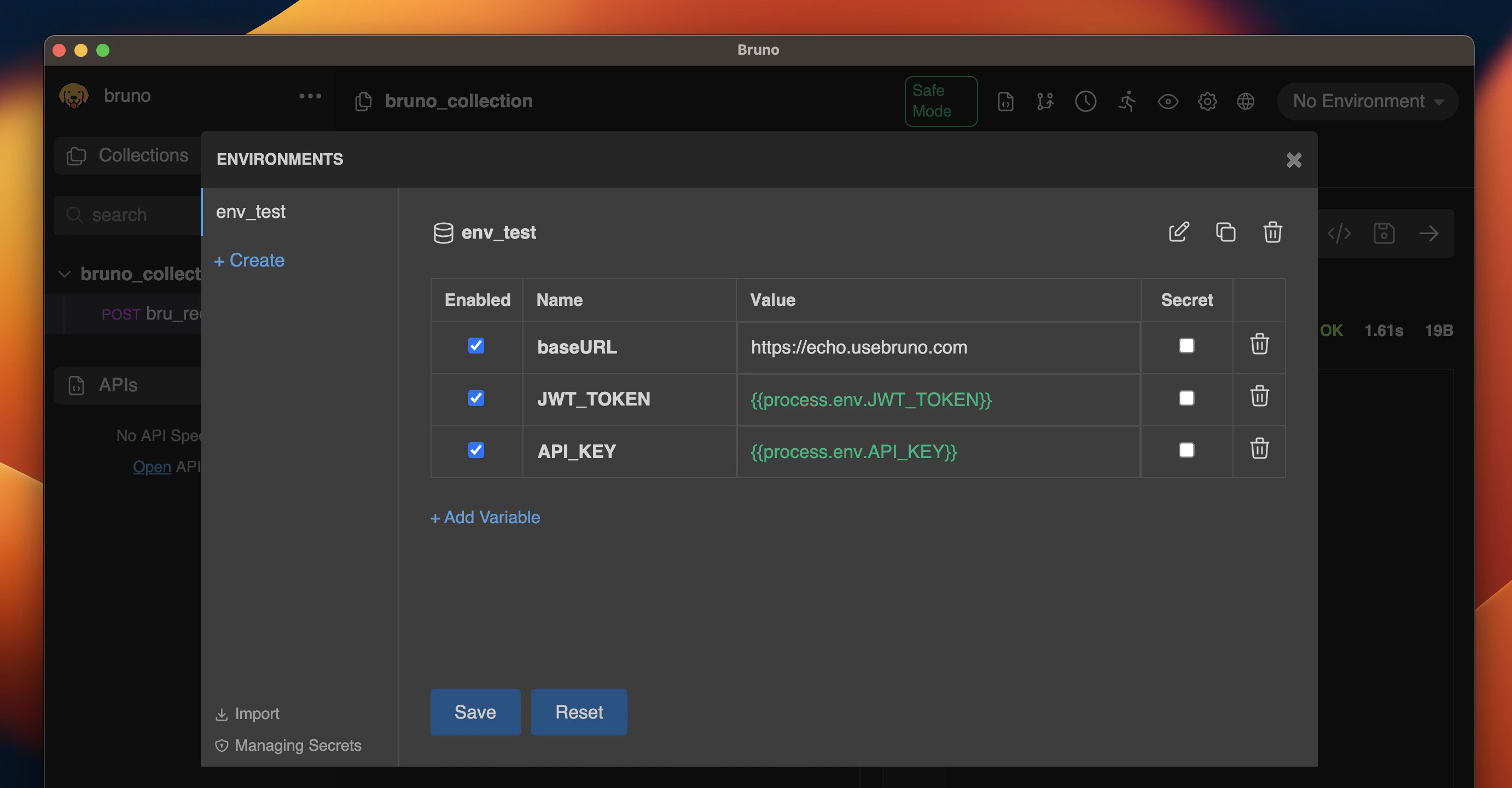Add a new variable with + Add Variable

(x=485, y=517)
